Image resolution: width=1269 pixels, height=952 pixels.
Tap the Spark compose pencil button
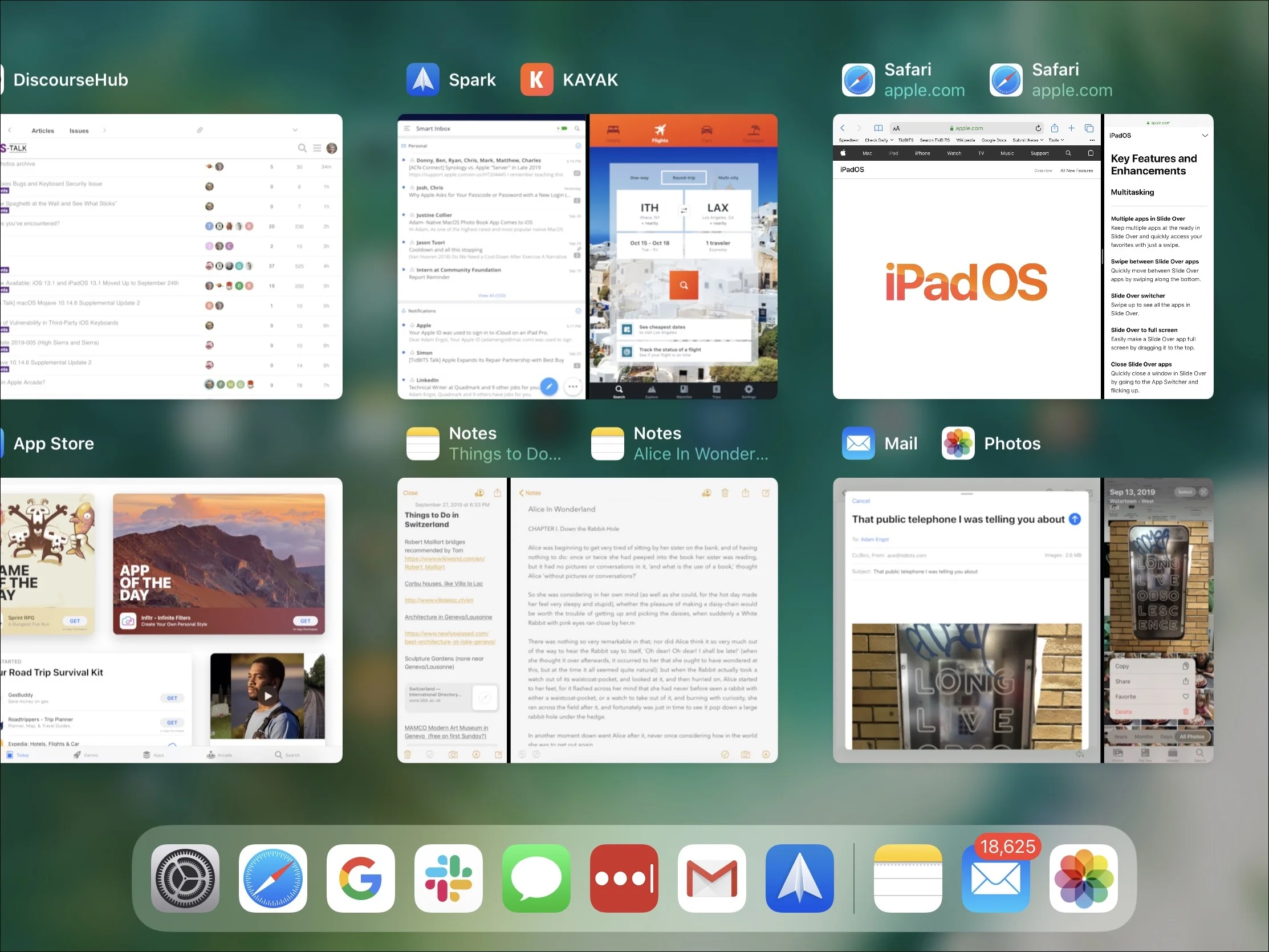(x=549, y=386)
